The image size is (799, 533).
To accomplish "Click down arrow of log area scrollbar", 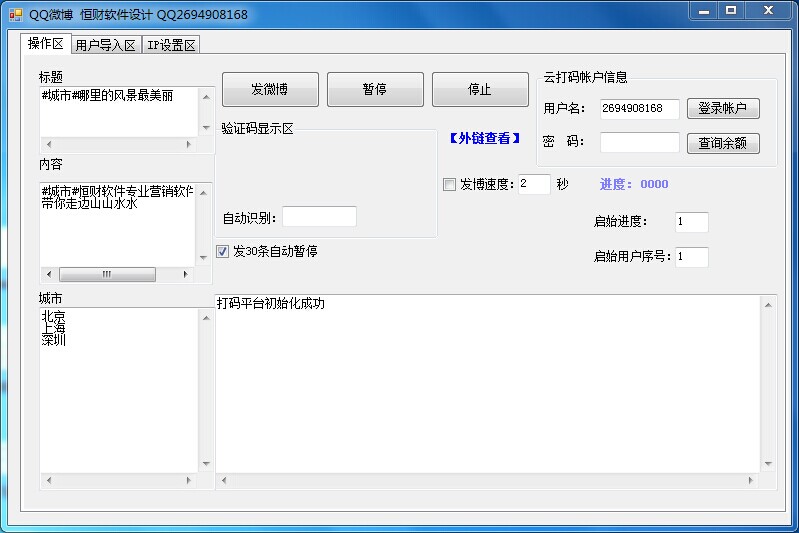I will (x=768, y=464).
